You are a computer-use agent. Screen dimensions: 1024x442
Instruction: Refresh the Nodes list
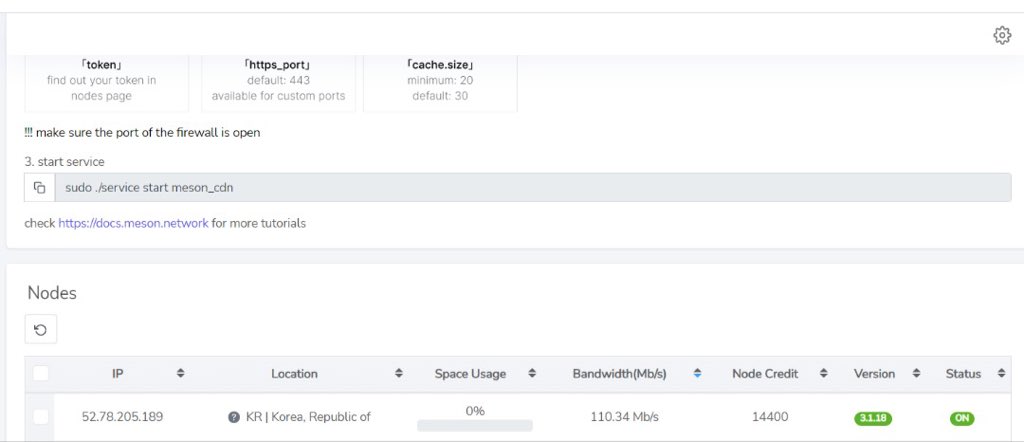coord(40,330)
